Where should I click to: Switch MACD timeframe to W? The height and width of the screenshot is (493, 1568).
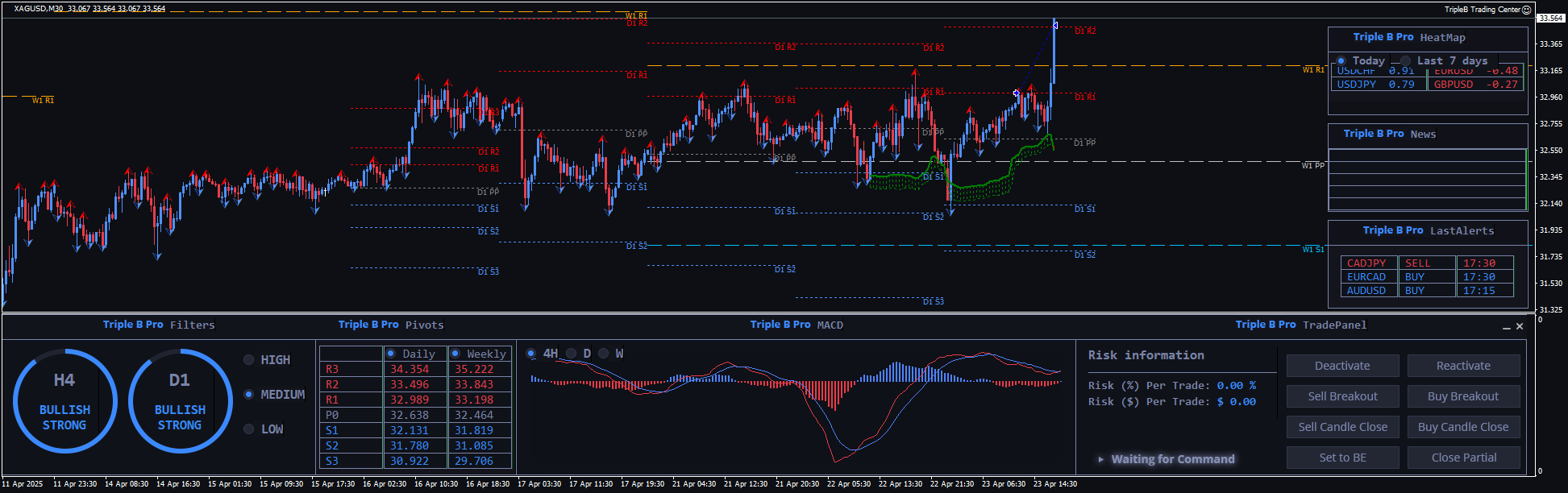[x=604, y=354]
